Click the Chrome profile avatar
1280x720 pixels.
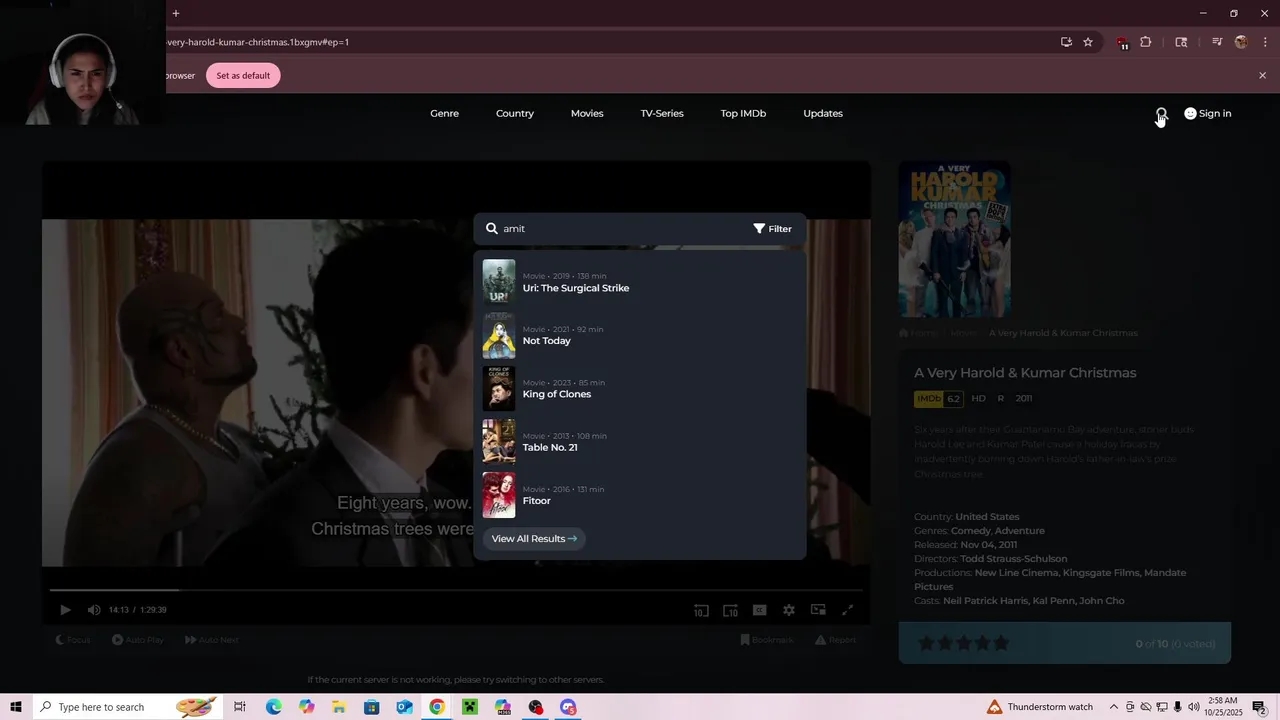pyautogui.click(x=1241, y=42)
